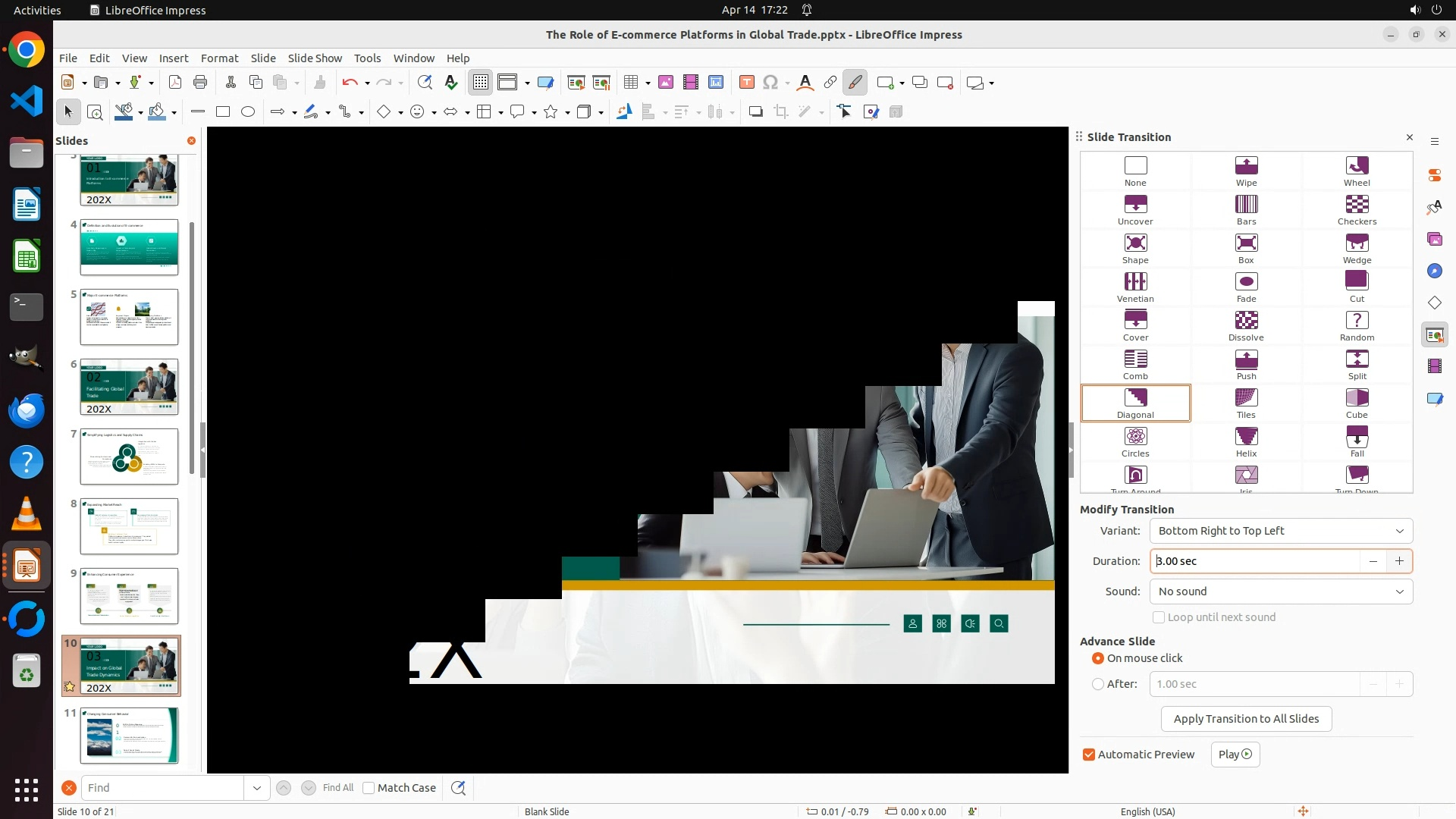The height and width of the screenshot is (819, 1456).
Task: Open the Find history dropdown arrow
Action: click(x=256, y=788)
